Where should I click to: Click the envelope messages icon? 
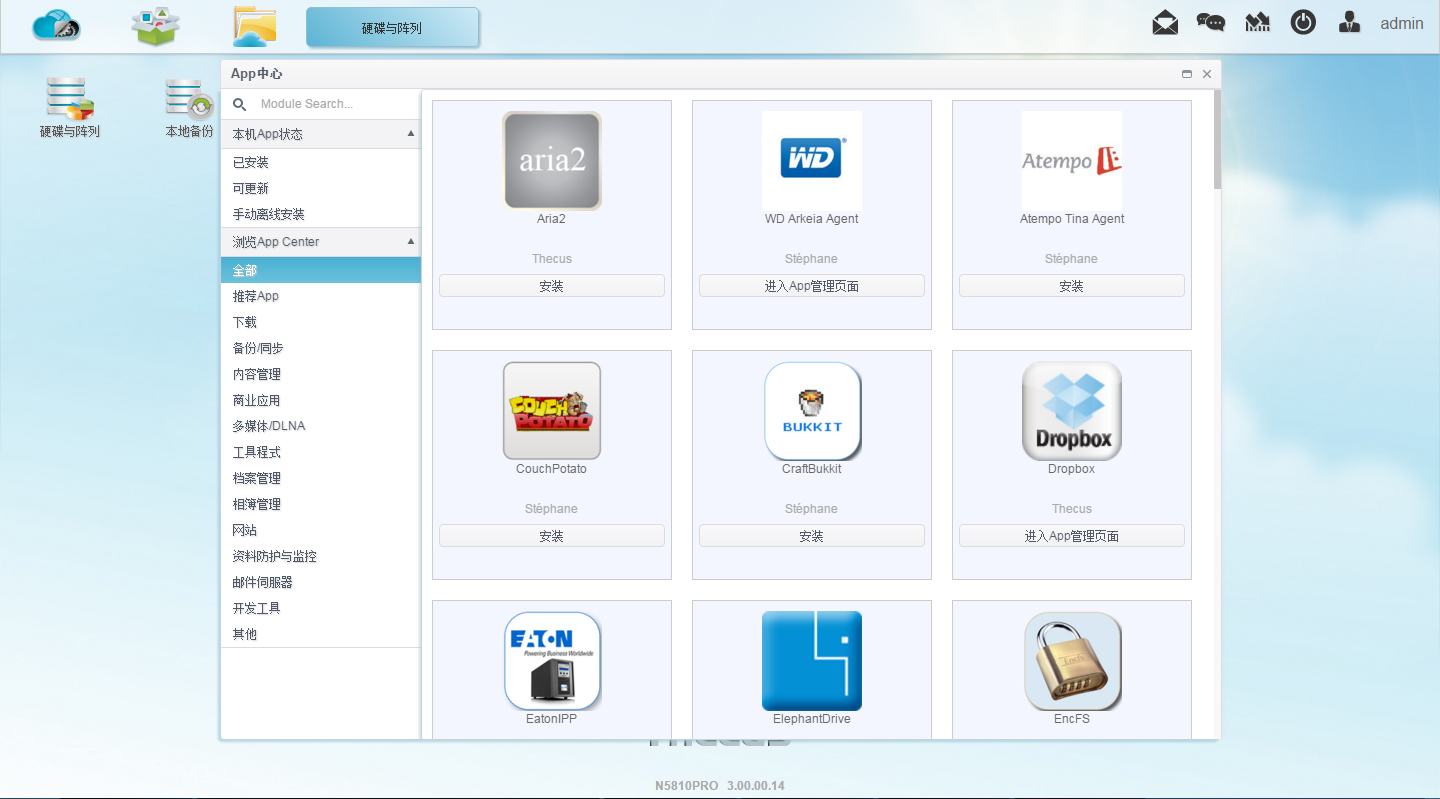click(x=1165, y=23)
